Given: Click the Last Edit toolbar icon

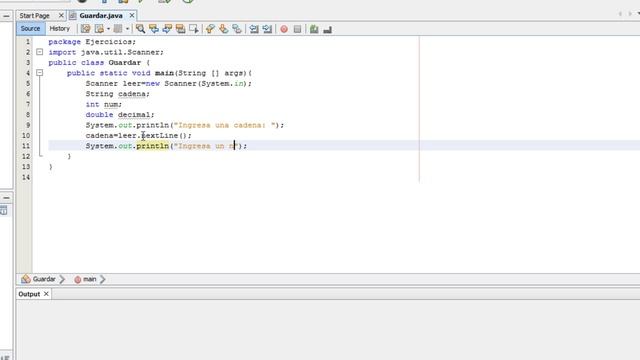Looking at the screenshot, I should (85, 29).
